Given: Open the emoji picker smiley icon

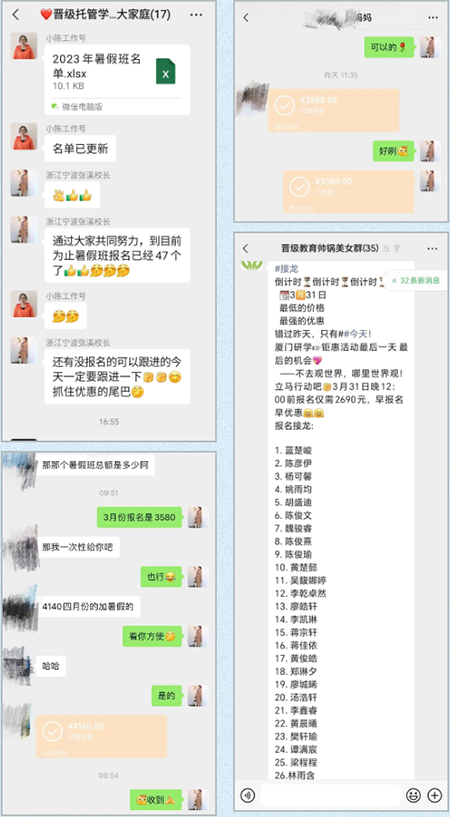Looking at the screenshot, I should [414, 795].
